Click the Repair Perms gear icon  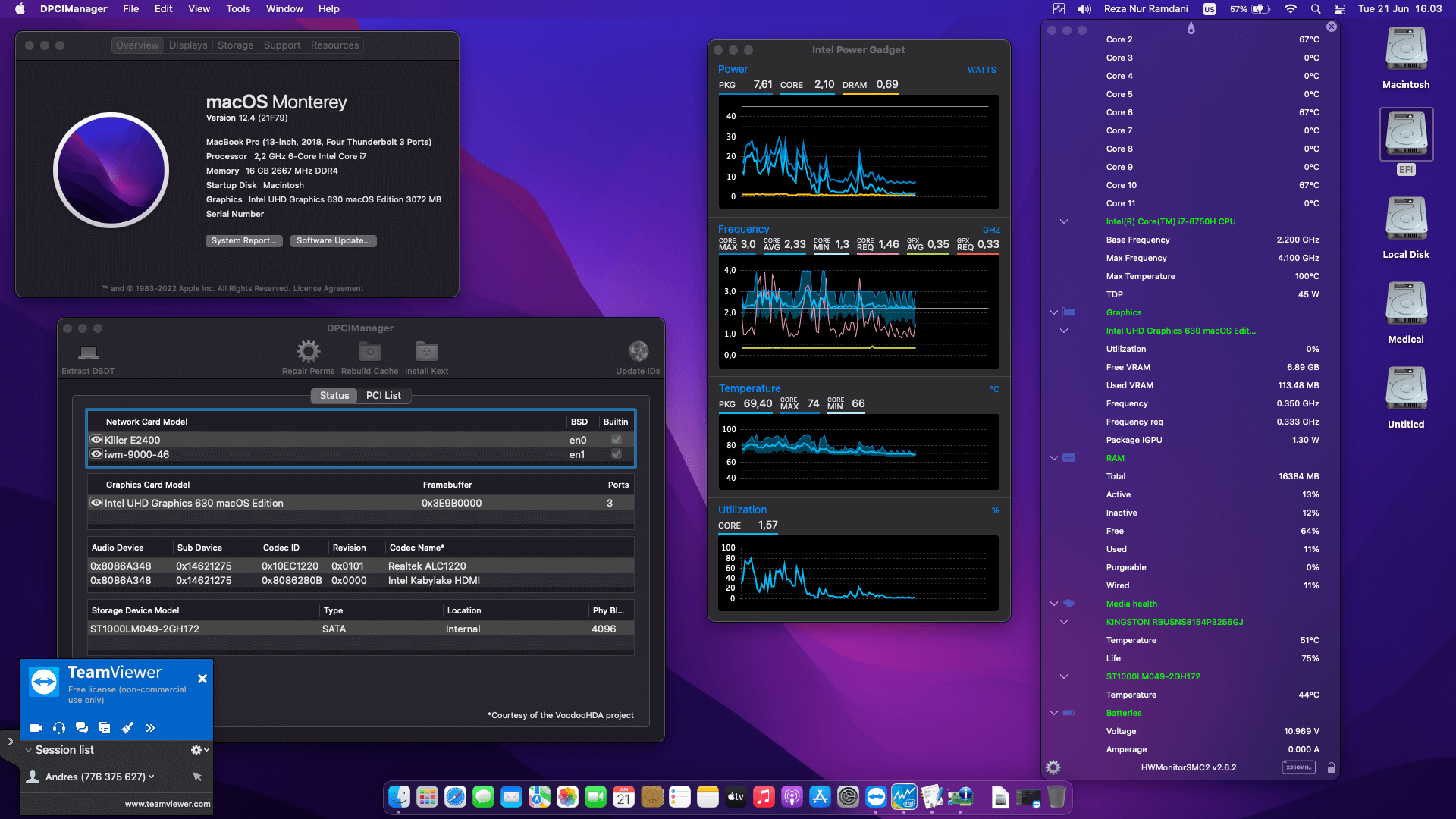click(x=308, y=351)
